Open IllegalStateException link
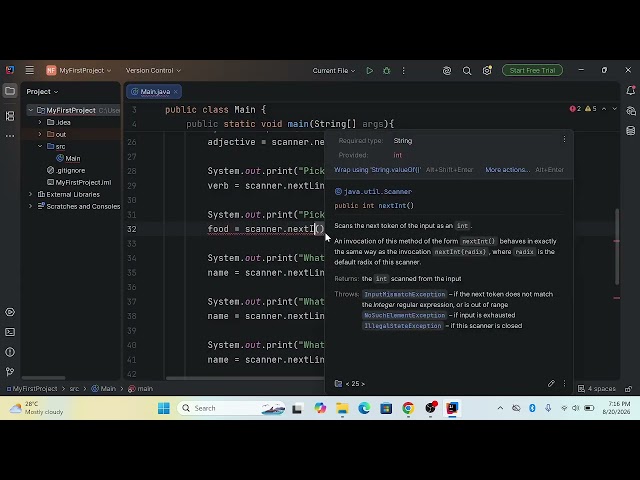Viewport: 640px width, 480px height. [x=402, y=326]
